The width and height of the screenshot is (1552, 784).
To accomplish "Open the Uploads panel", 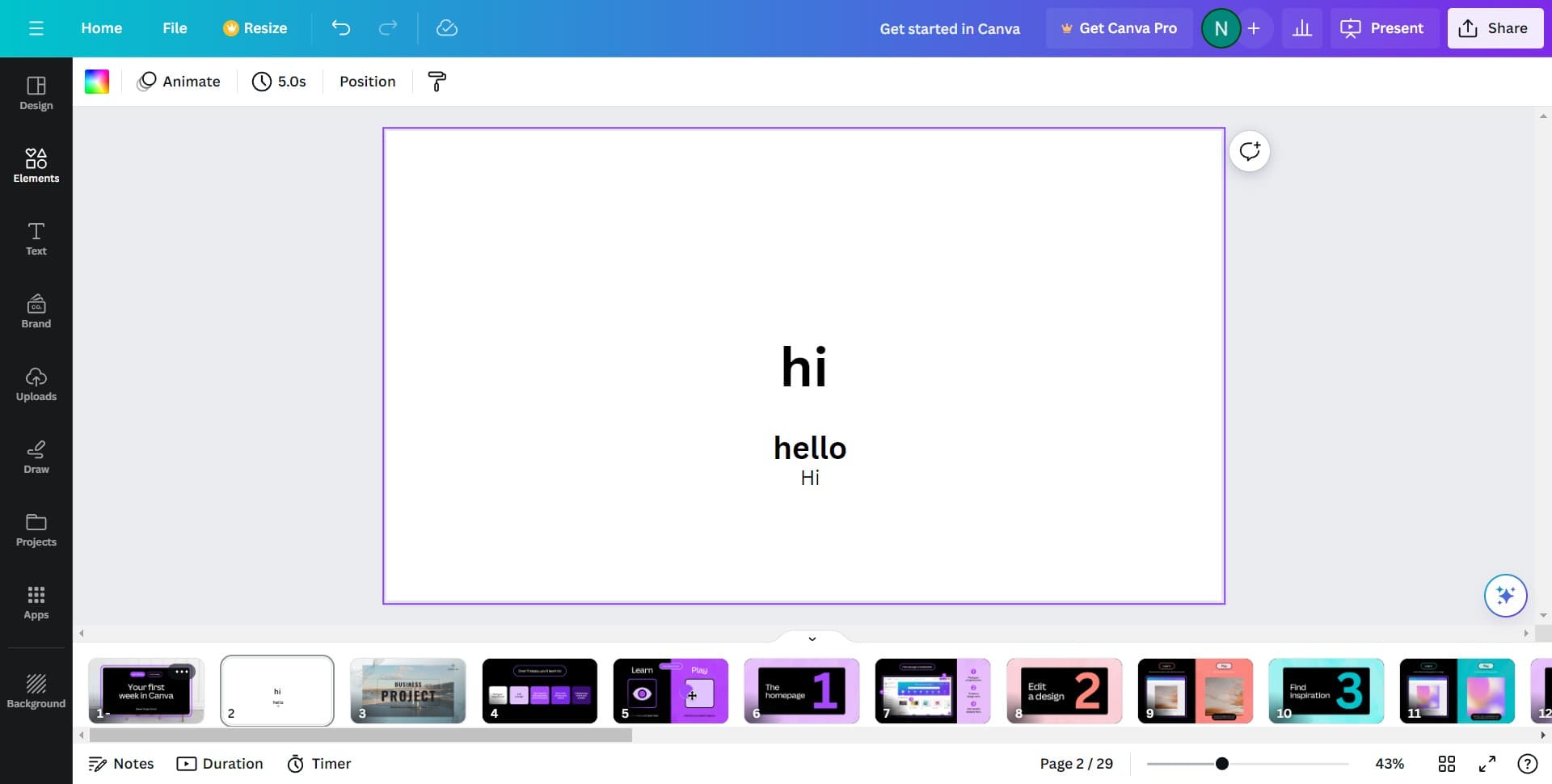I will click(36, 384).
